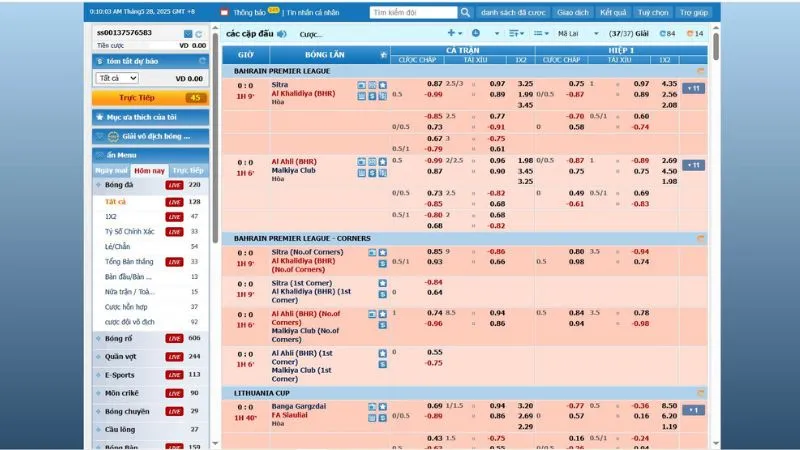
Task: Open the message envelope icon beside the account ID
Action: (188, 33)
